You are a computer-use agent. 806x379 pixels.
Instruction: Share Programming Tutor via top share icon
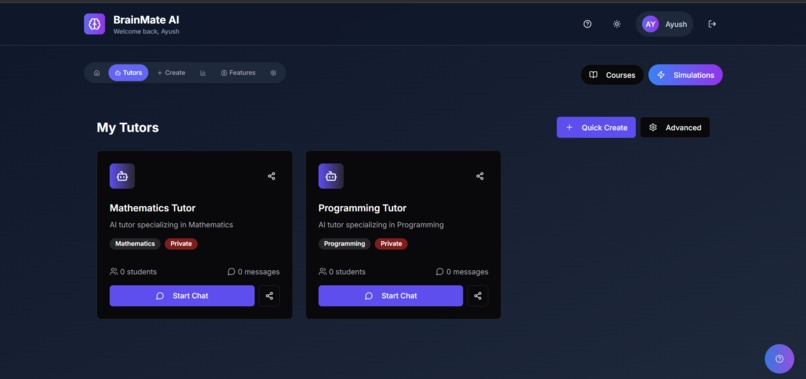[480, 176]
